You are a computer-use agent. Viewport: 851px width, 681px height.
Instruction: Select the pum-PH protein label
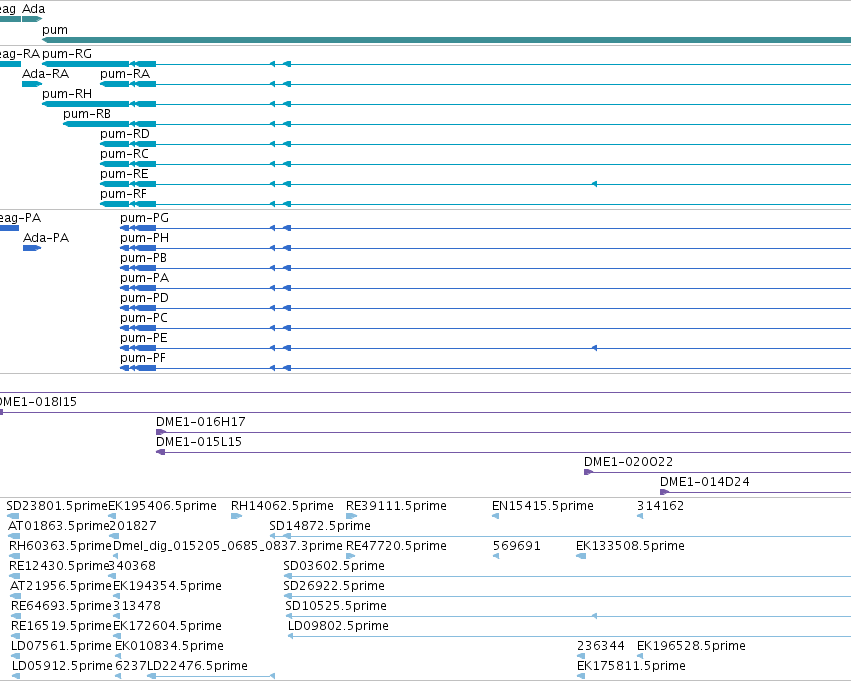[x=144, y=238]
